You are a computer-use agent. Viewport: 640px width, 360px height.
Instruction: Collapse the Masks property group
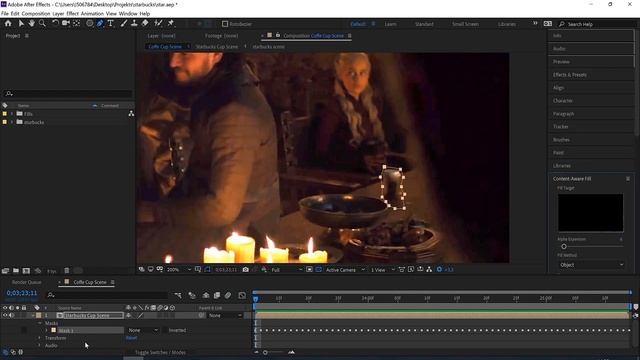click(x=40, y=323)
